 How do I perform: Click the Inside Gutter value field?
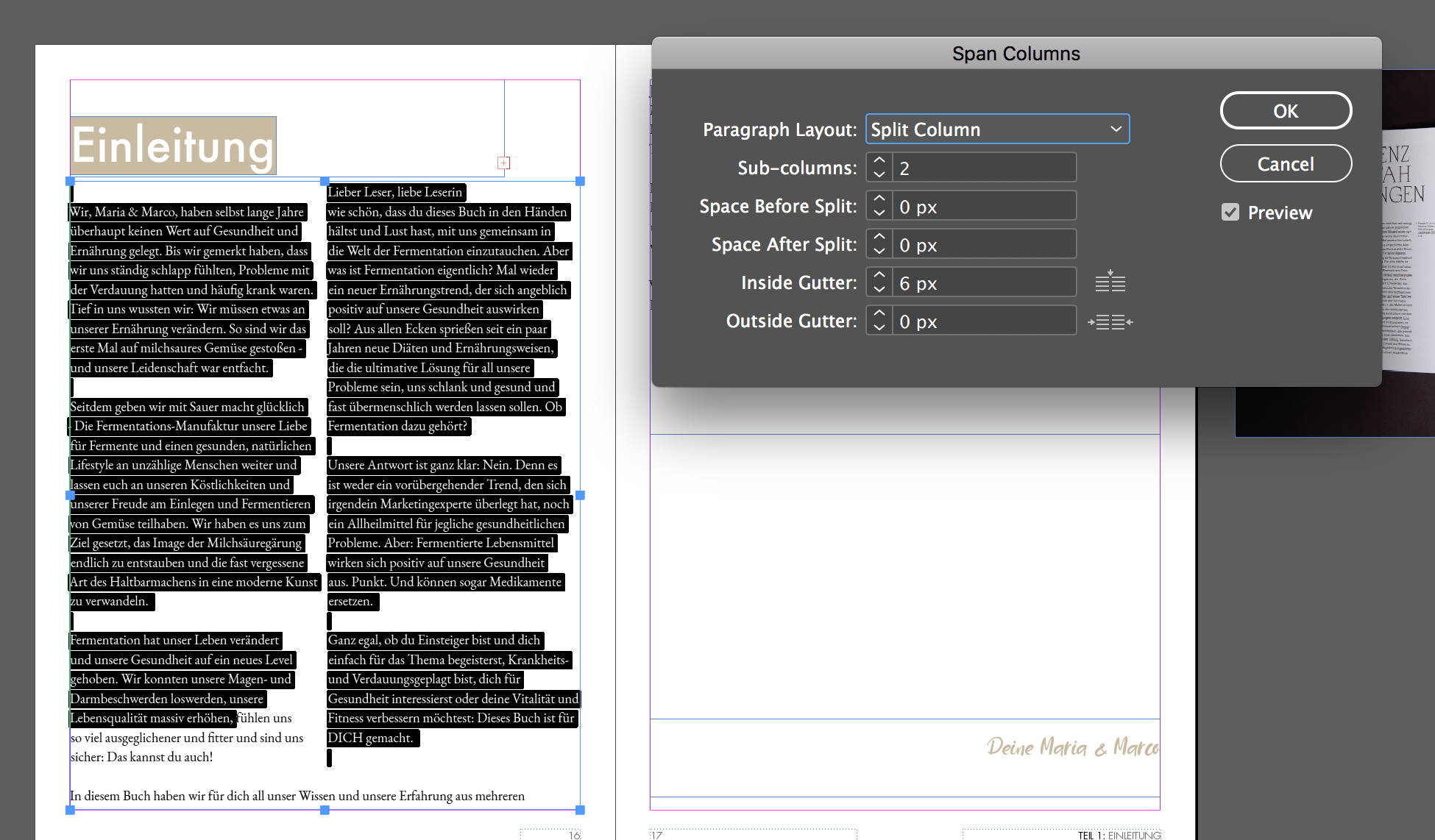click(x=983, y=283)
